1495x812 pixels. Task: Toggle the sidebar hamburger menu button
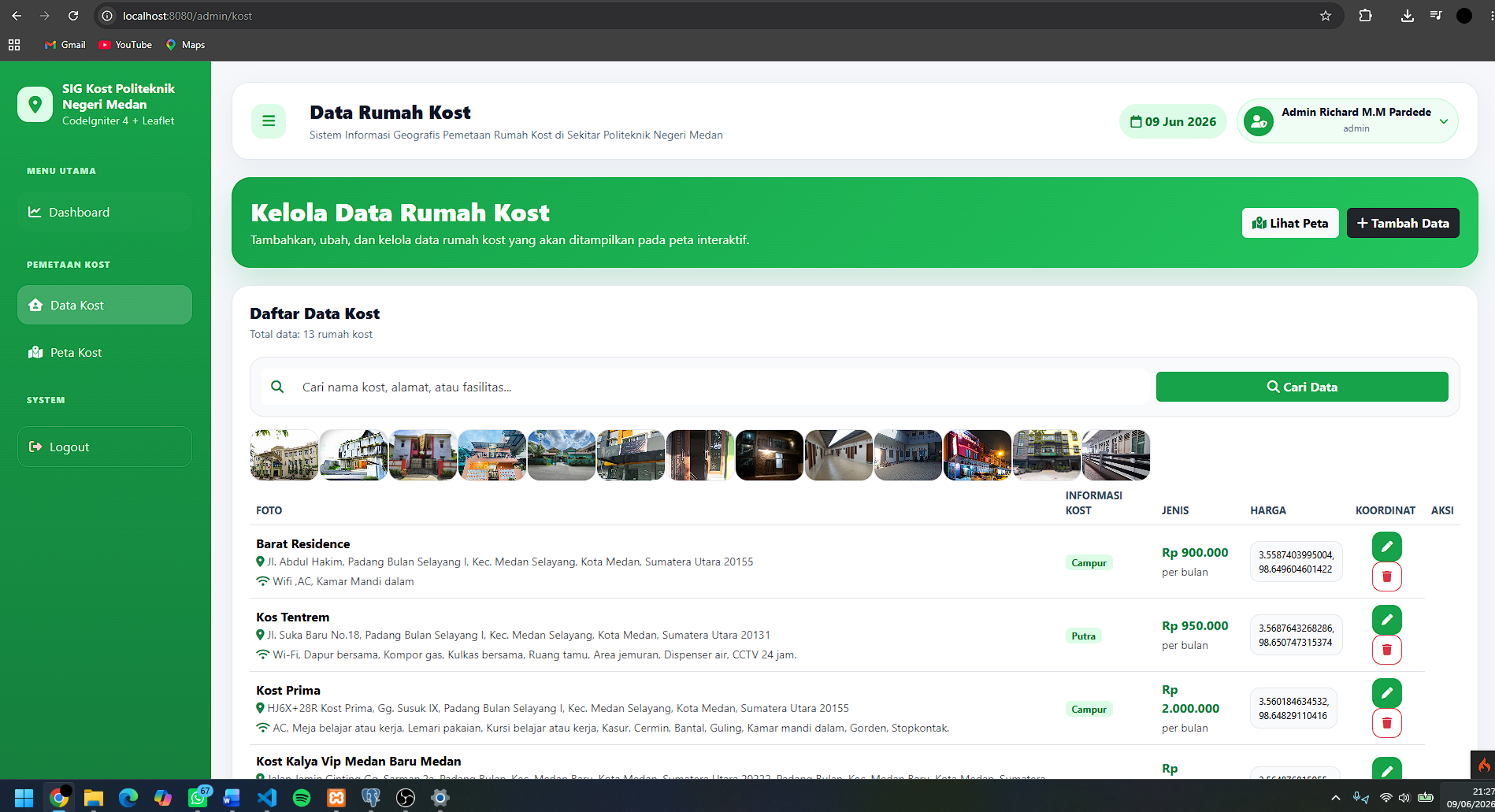(x=269, y=121)
